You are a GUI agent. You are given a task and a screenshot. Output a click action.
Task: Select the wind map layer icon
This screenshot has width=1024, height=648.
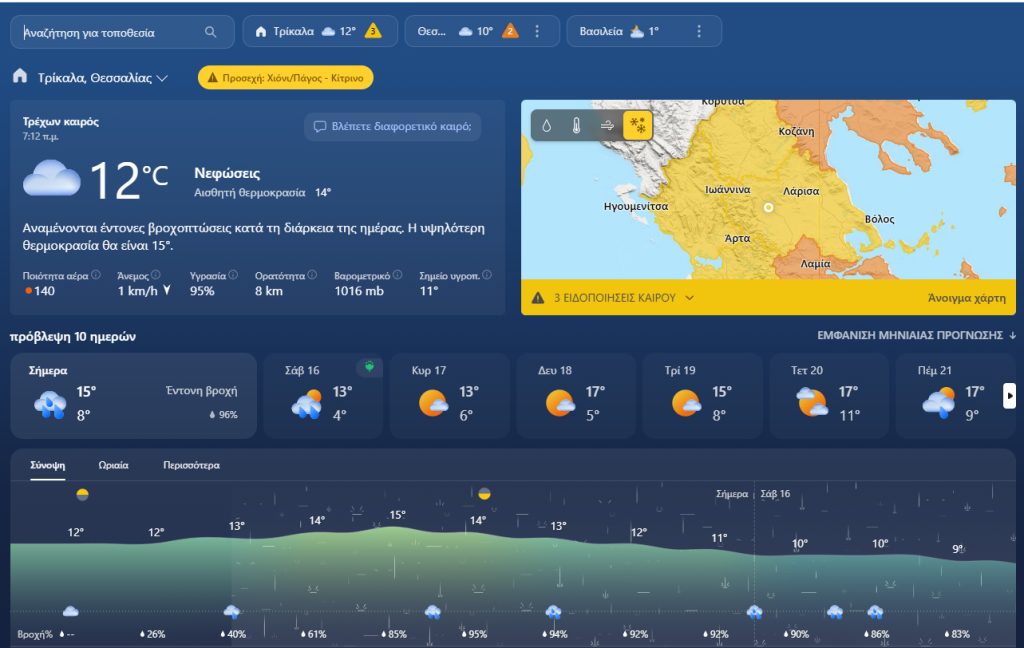(607, 126)
